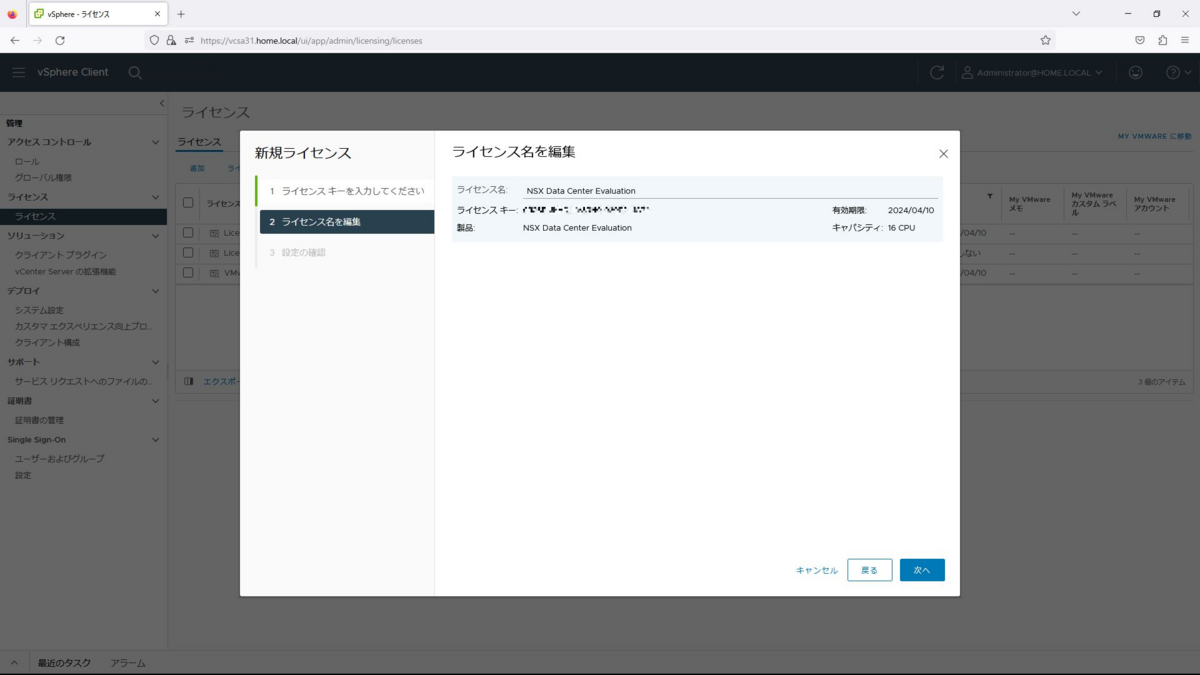Open ユーザーおよびグループ in the sidebar

click(59, 459)
